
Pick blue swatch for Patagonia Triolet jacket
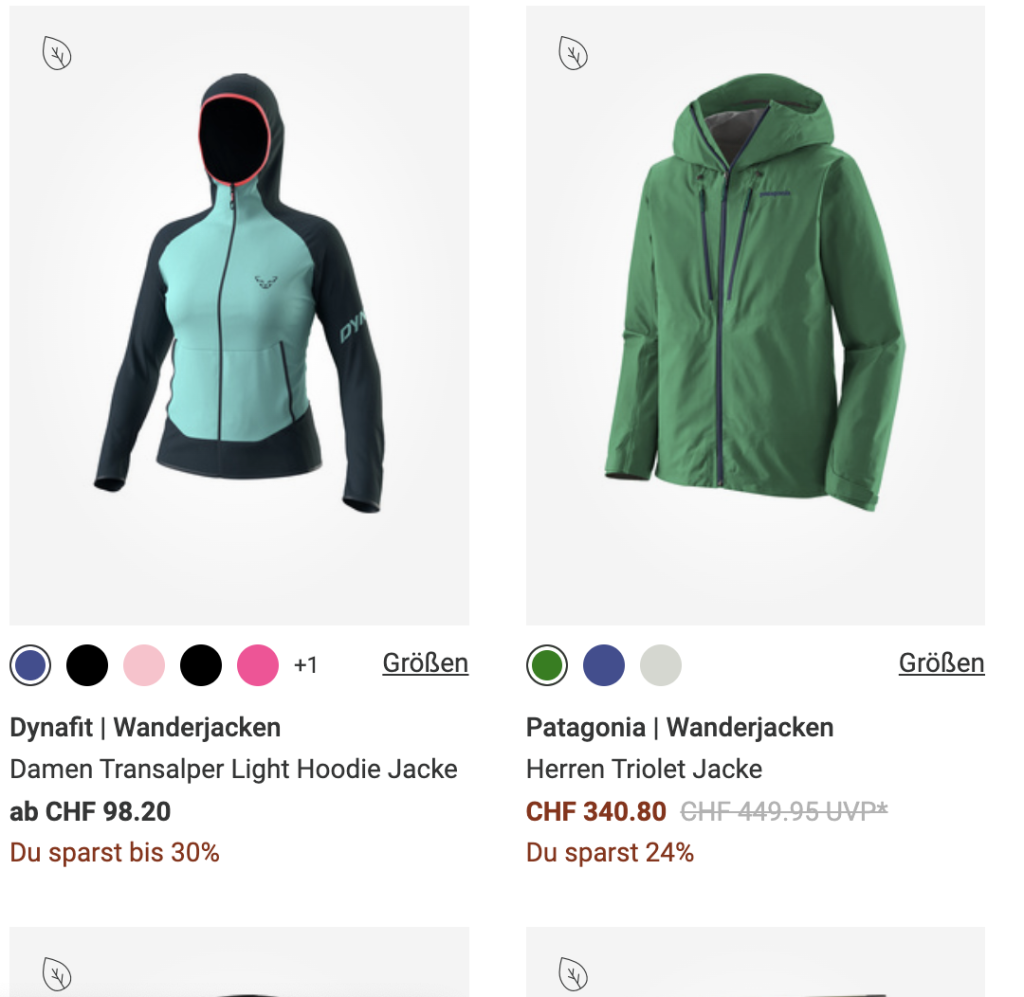(603, 665)
